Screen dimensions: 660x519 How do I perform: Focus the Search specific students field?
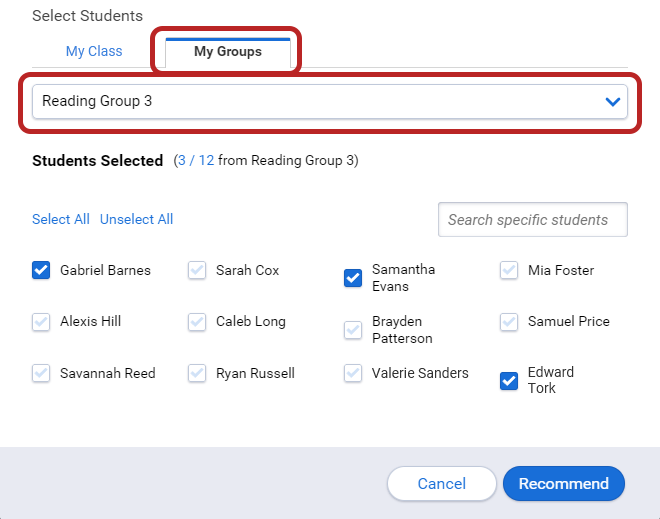(x=532, y=219)
